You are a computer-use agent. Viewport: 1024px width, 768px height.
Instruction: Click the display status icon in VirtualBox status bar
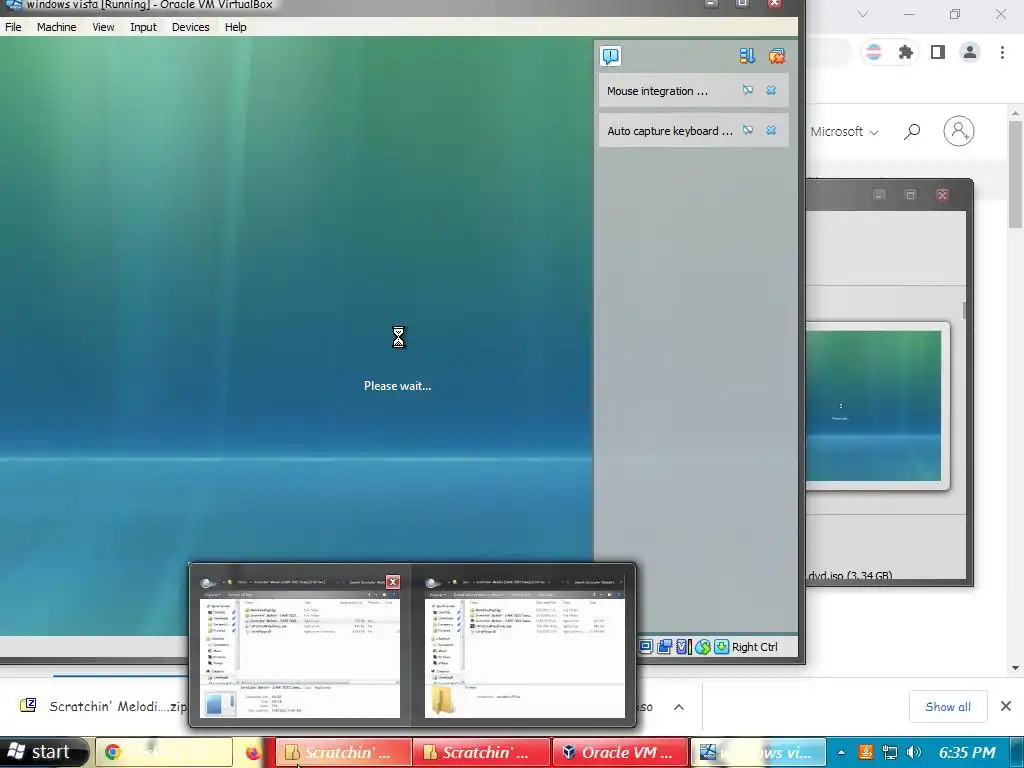645,647
